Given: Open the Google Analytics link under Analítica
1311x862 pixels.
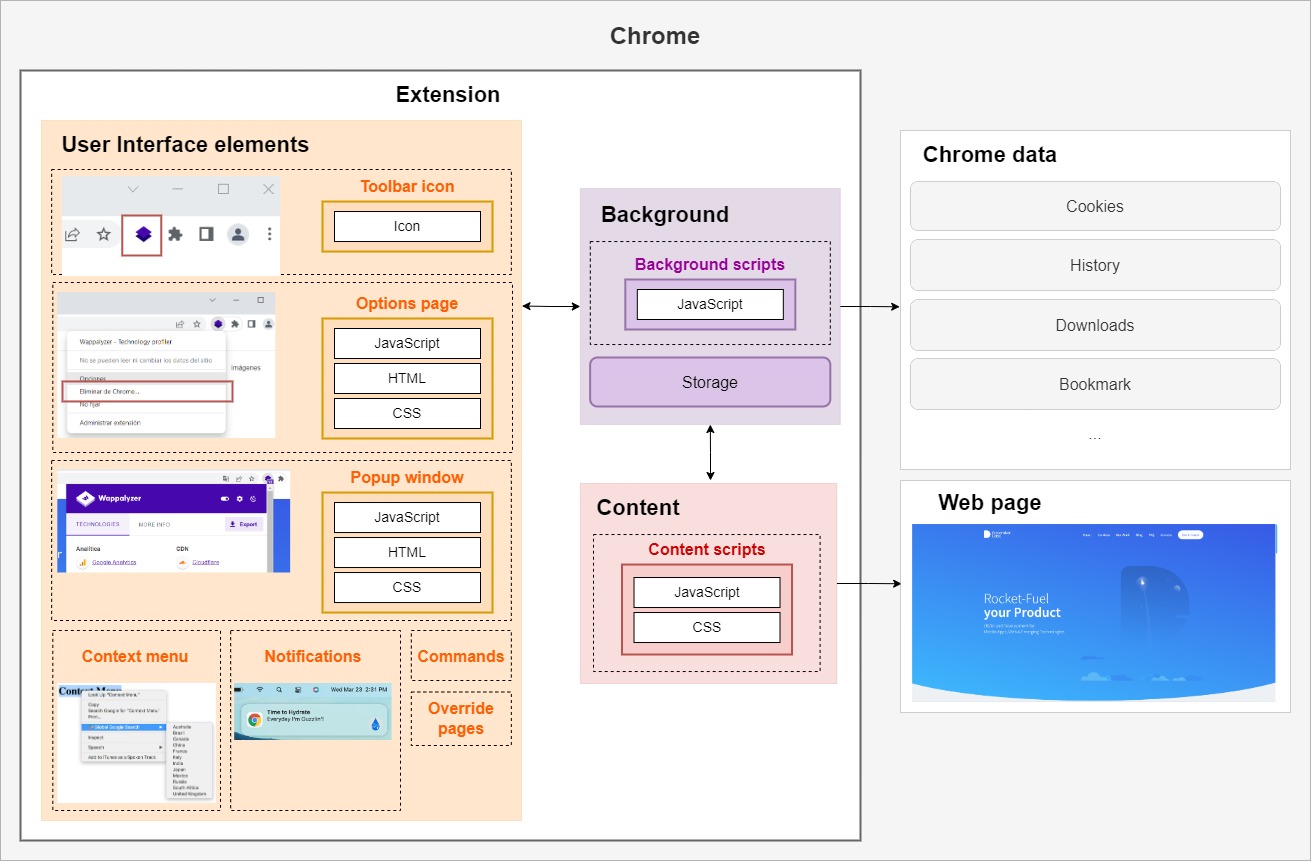Looking at the screenshot, I should click(x=114, y=562).
